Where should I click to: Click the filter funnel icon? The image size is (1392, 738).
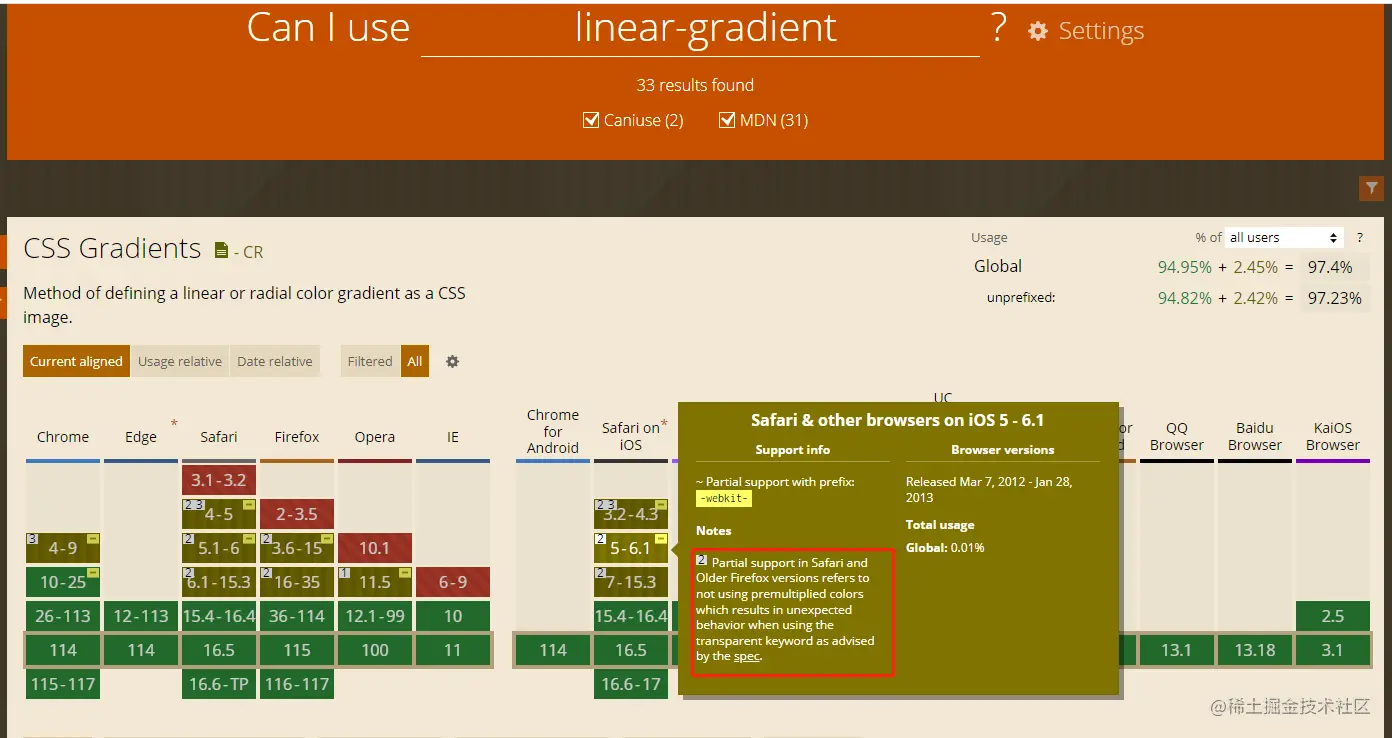1371,188
